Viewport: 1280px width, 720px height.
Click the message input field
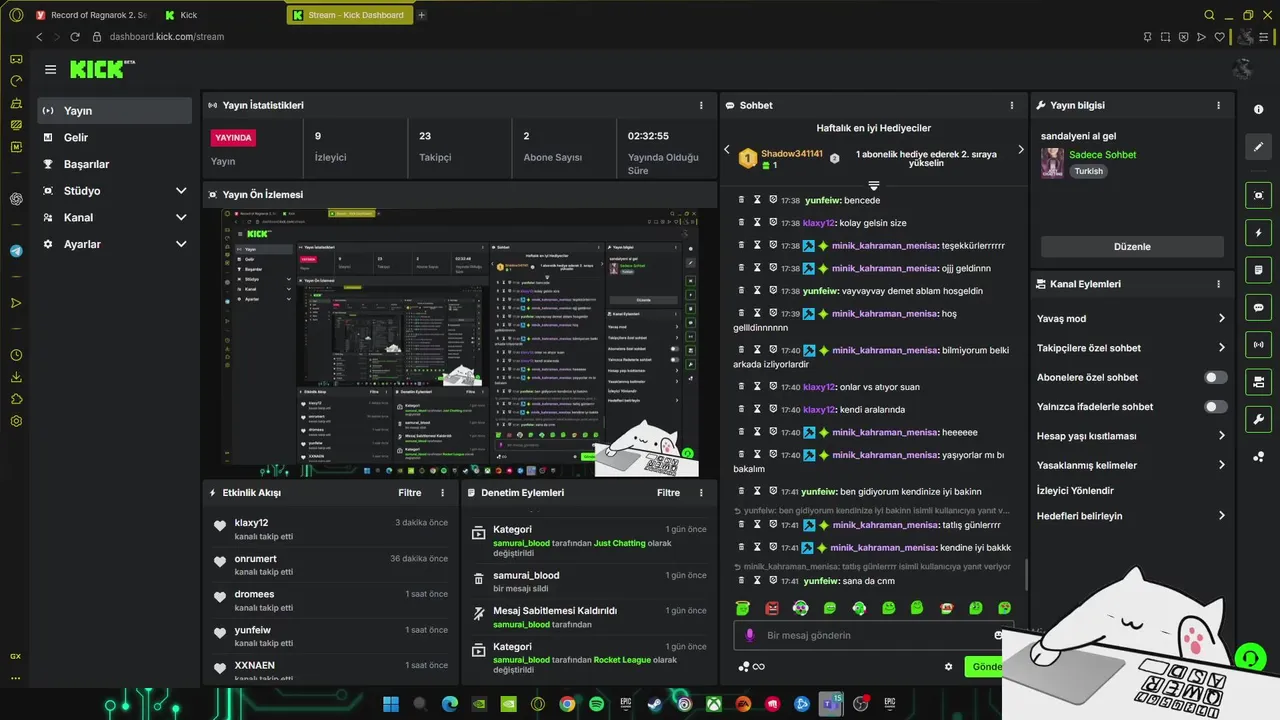click(872, 635)
